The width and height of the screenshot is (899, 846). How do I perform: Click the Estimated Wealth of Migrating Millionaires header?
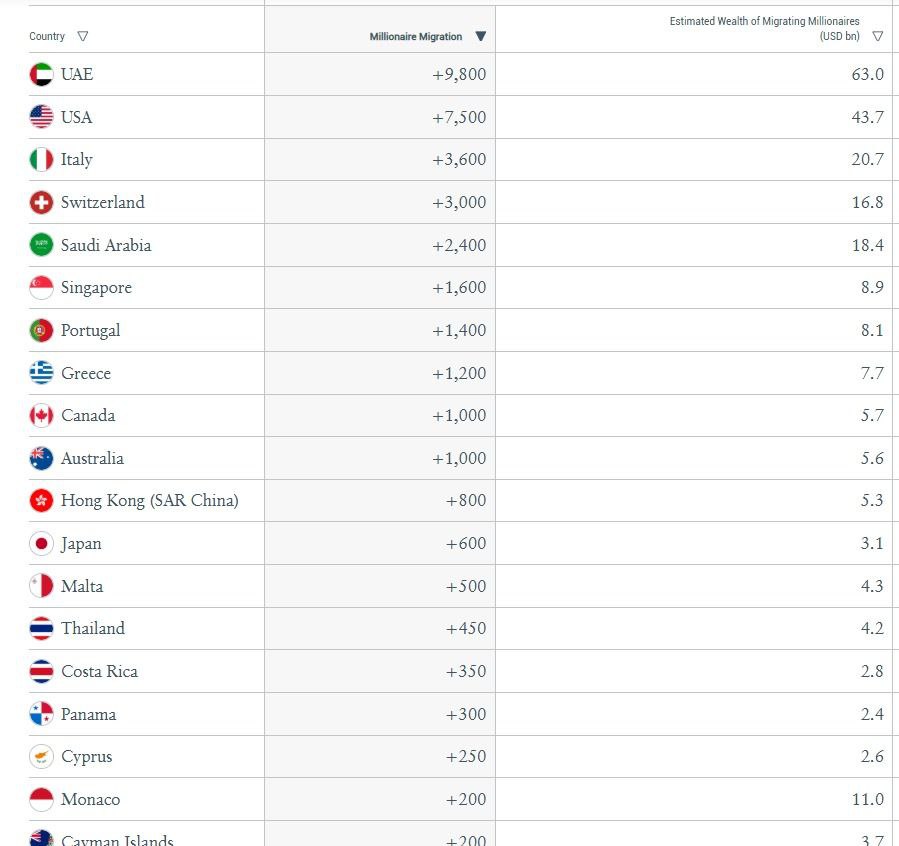pos(764,28)
